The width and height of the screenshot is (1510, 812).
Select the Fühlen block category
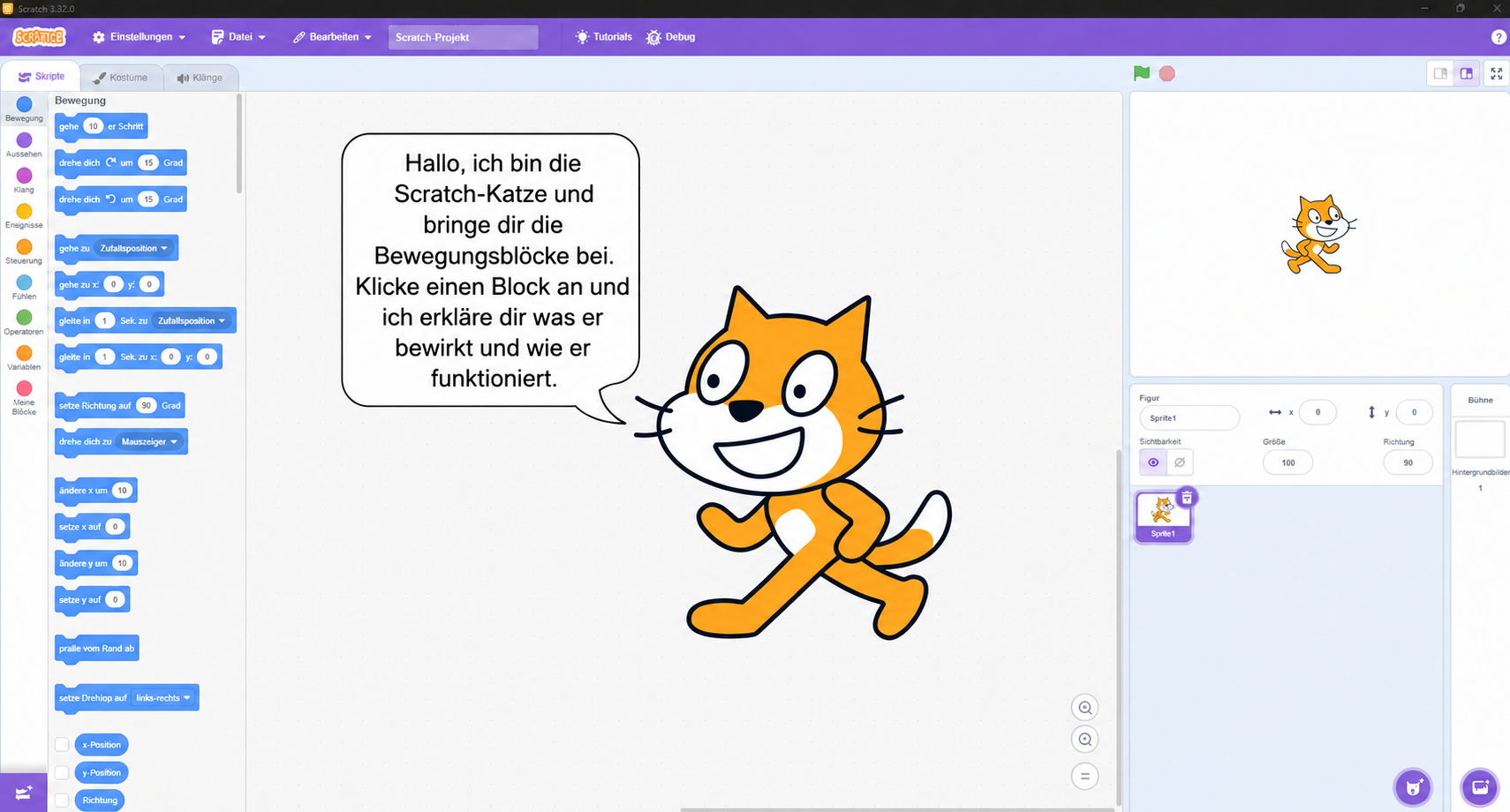[x=24, y=288]
